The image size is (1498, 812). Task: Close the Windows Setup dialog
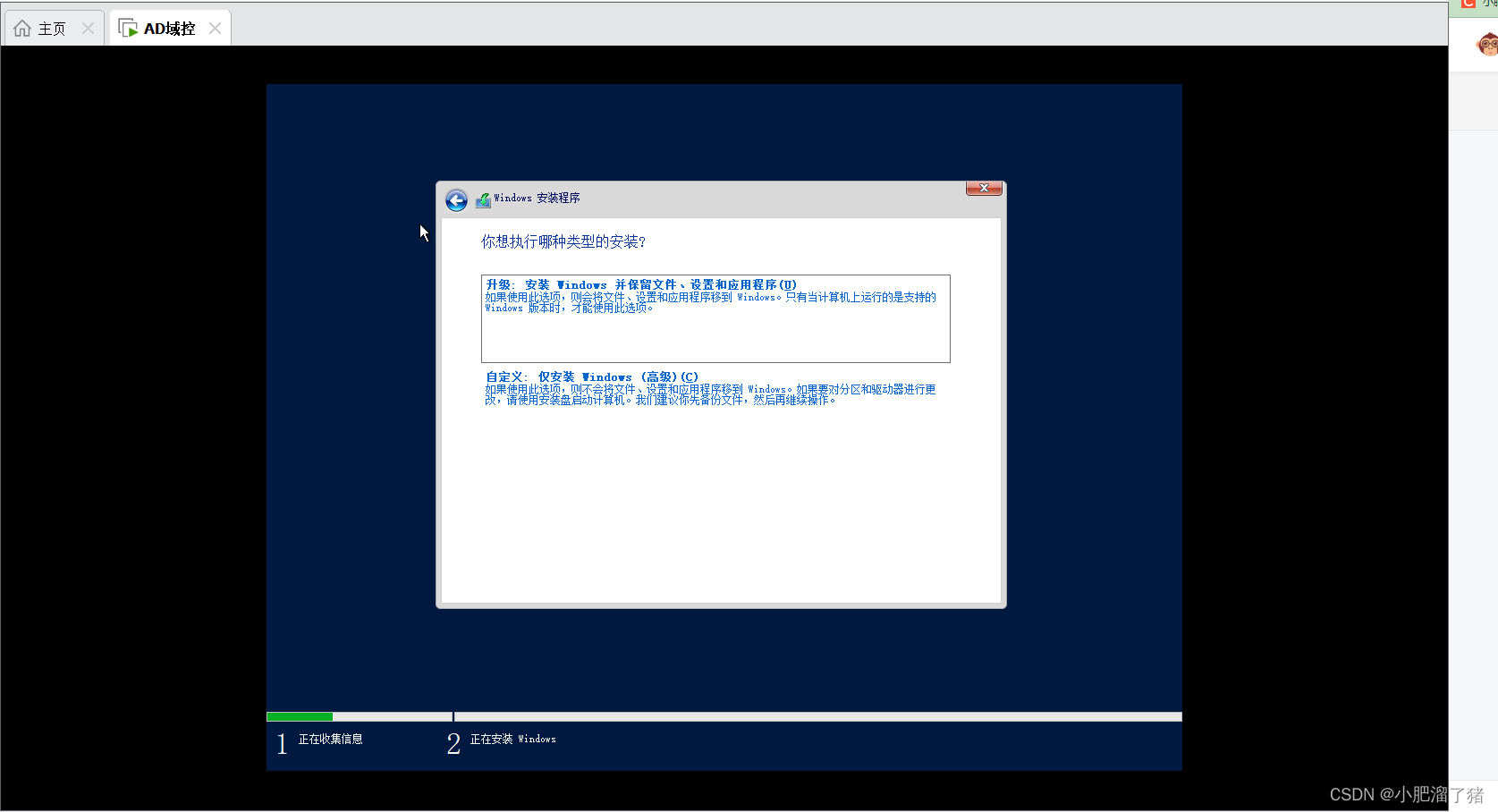[x=984, y=188]
